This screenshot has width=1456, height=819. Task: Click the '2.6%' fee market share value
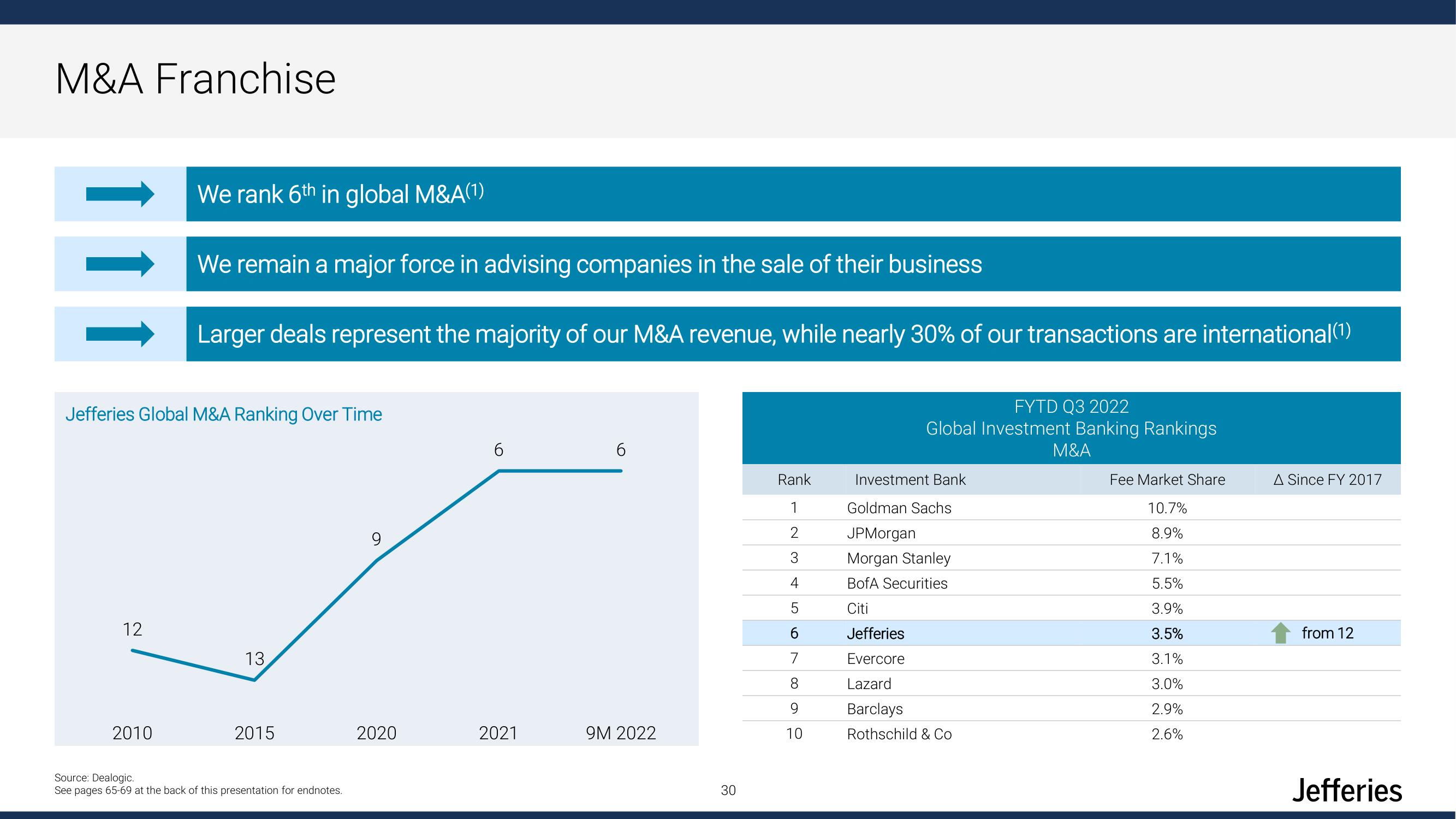(1167, 734)
